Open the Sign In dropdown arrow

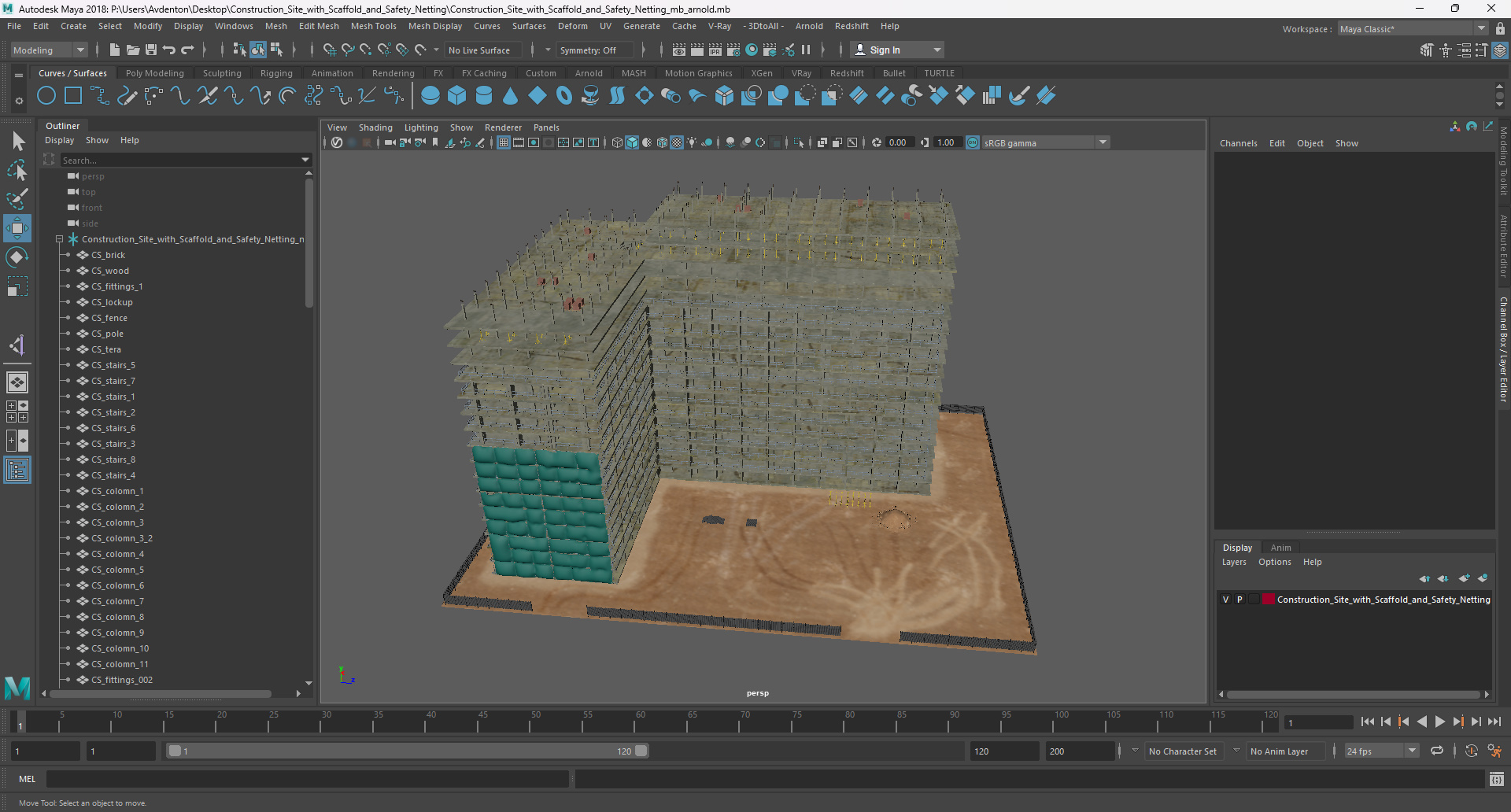(x=937, y=50)
